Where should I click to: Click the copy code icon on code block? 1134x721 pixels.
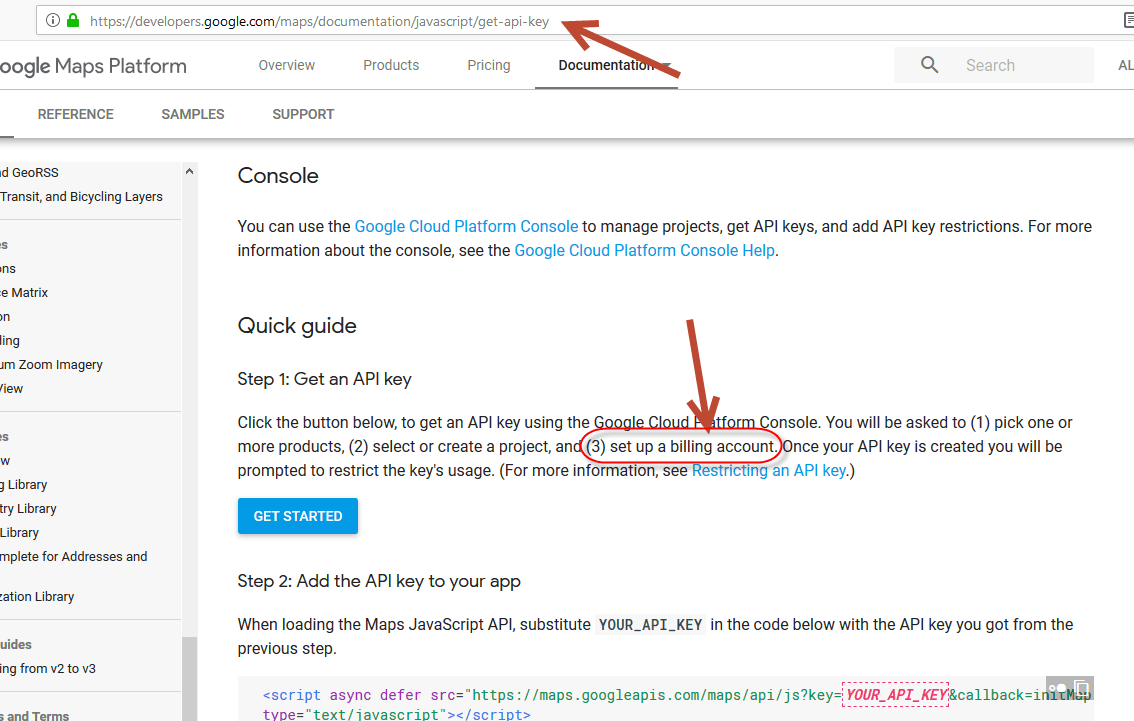point(1081,688)
